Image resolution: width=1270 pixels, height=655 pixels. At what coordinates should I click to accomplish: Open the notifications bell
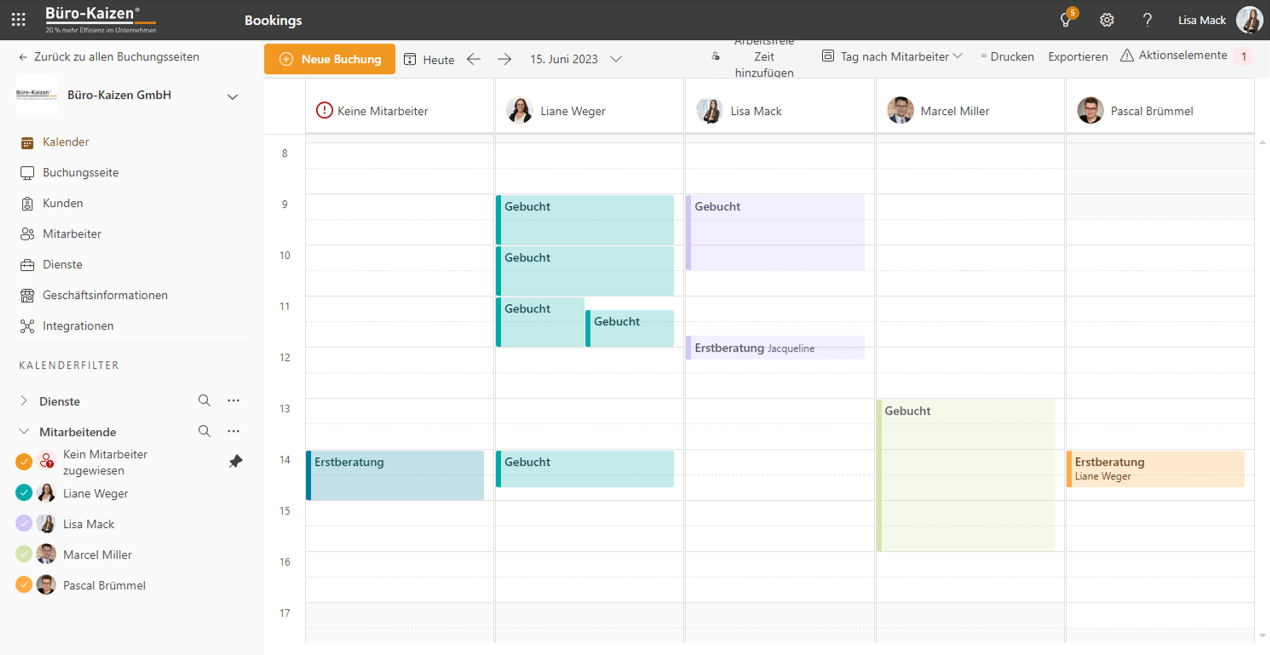tap(1066, 19)
